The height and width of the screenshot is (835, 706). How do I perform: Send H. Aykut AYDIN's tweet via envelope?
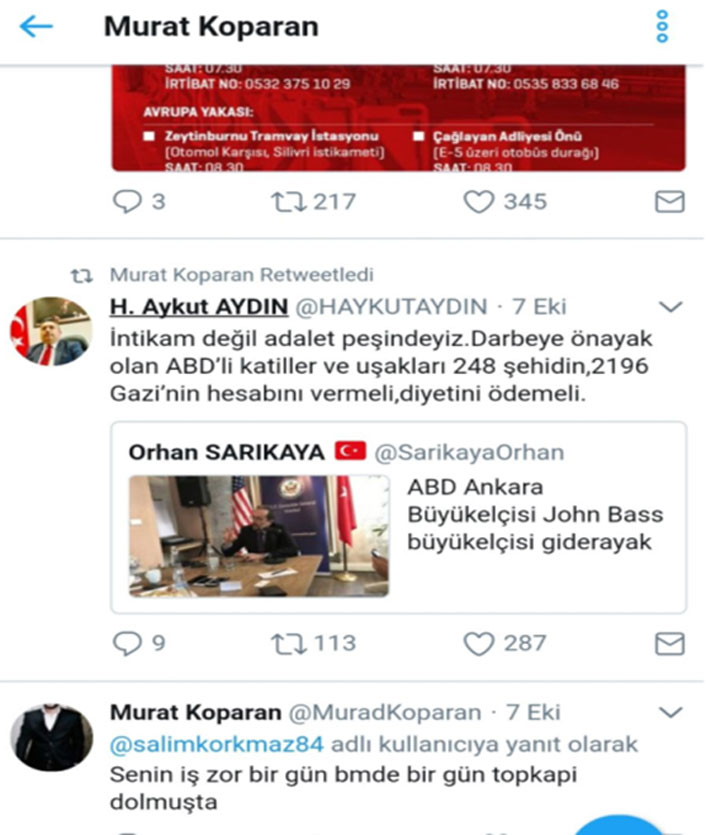(669, 643)
